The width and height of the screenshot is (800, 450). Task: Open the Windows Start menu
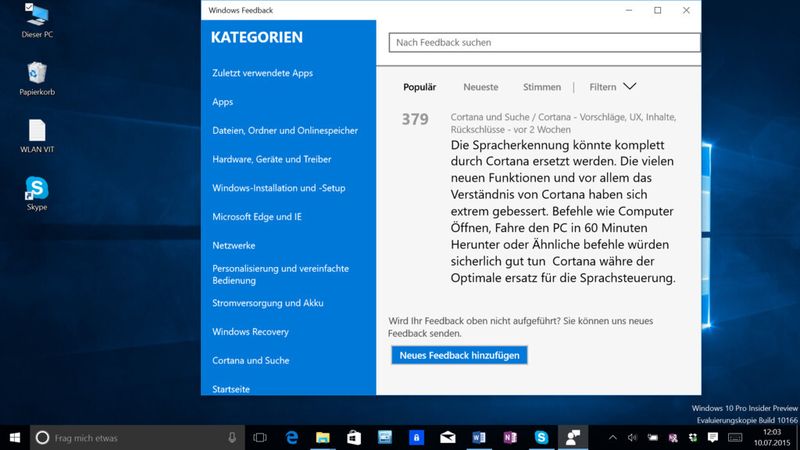15,438
